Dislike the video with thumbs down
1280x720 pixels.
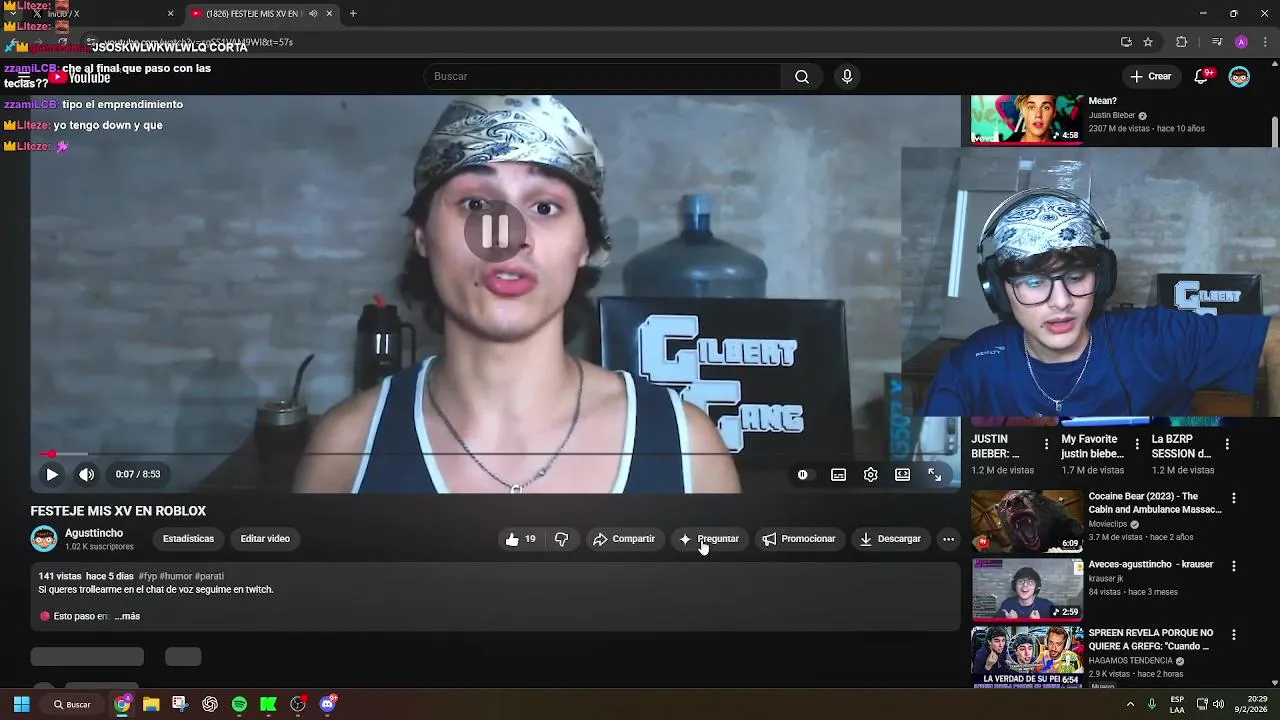click(x=561, y=539)
